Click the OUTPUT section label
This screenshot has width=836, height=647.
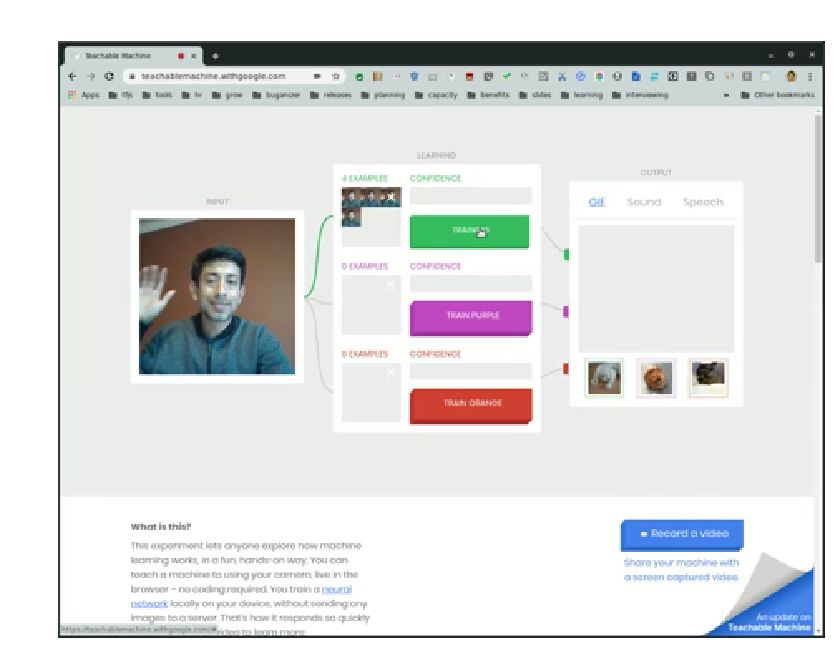point(656,172)
